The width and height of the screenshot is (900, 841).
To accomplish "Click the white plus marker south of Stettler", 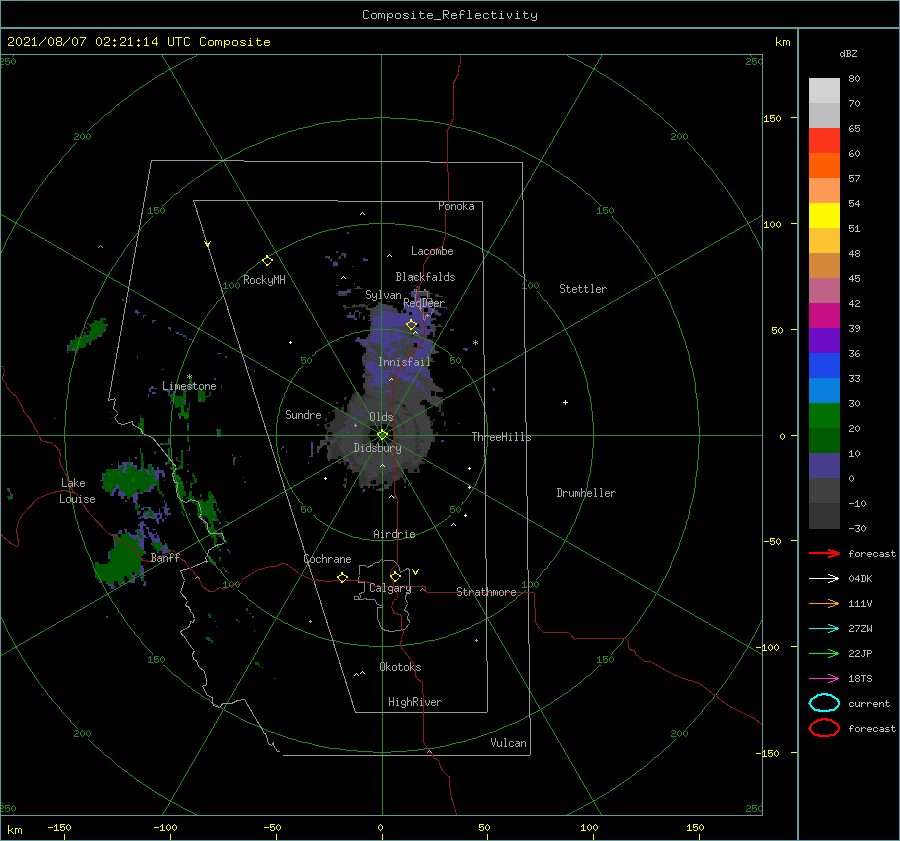I will point(565,402).
